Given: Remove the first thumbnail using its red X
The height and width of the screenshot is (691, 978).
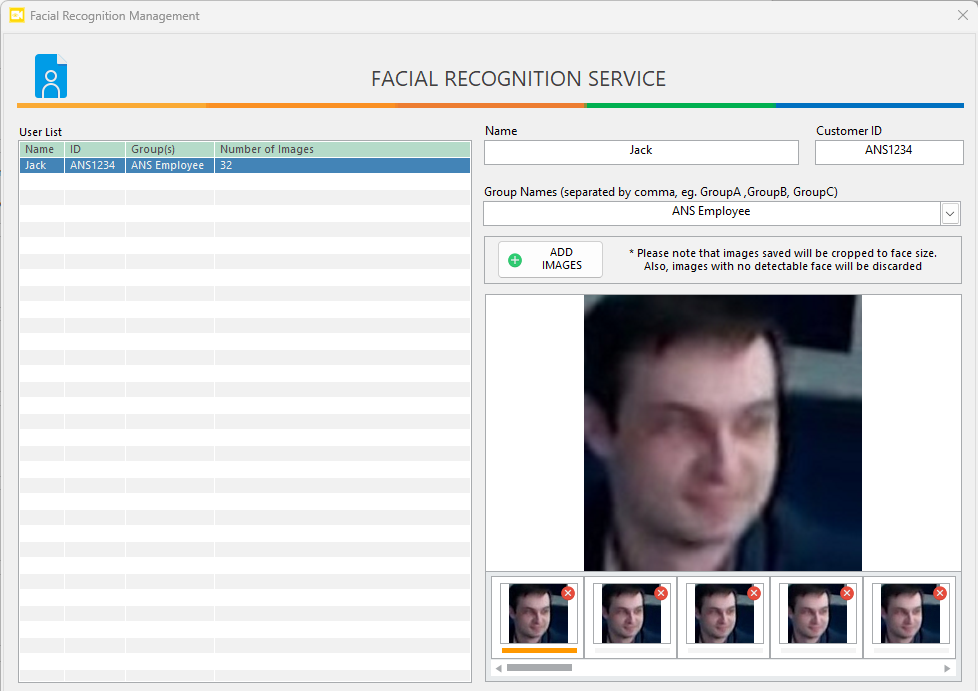Looking at the screenshot, I should tap(568, 593).
